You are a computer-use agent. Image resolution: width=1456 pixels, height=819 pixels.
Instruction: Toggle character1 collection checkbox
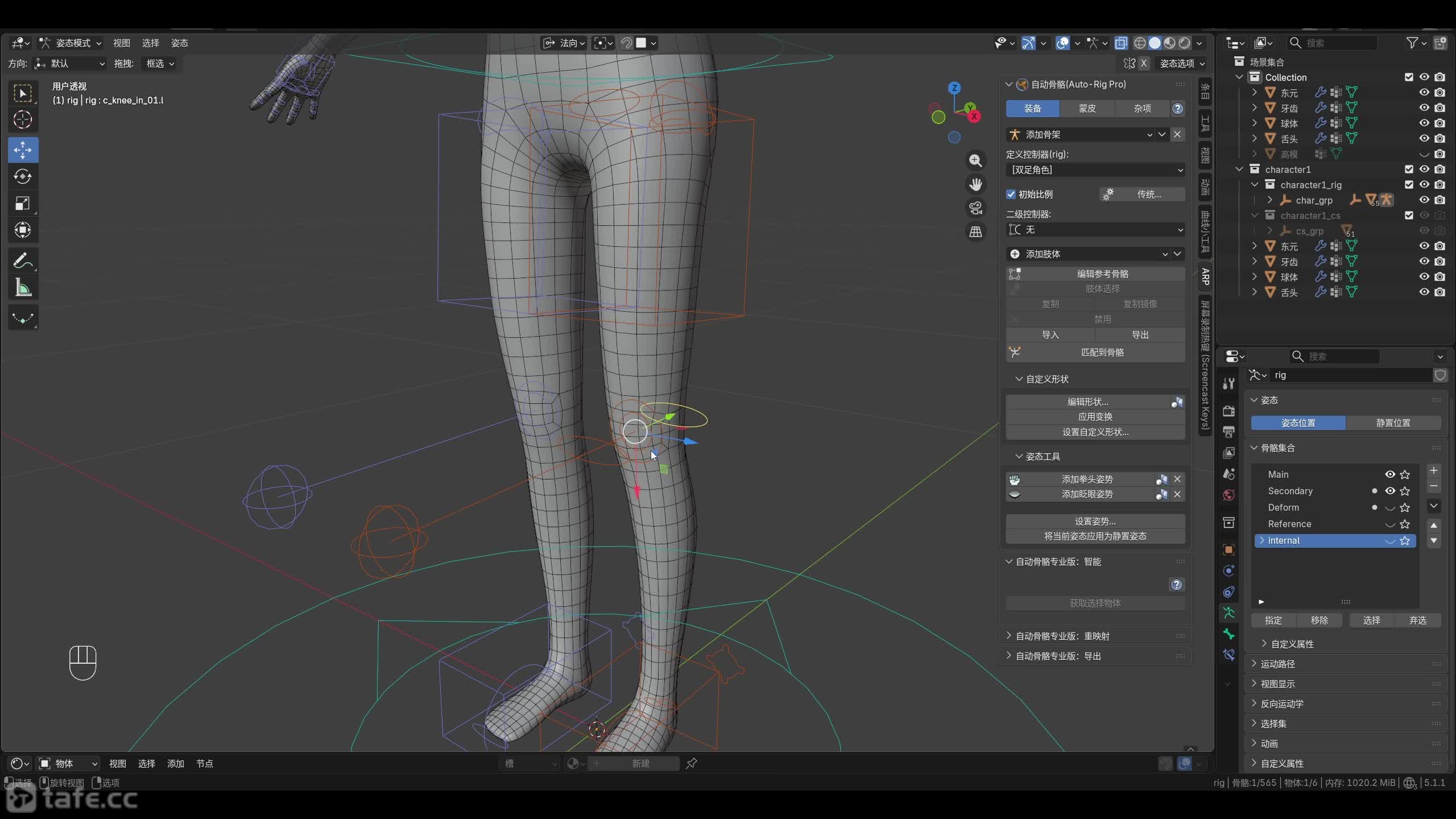pos(1409,169)
